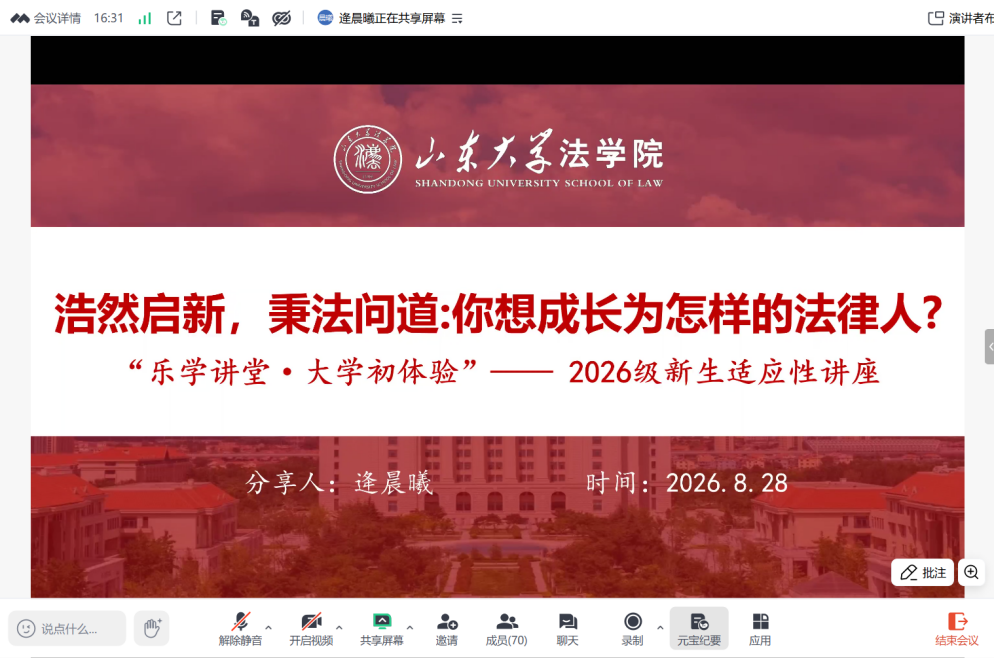Open 聊天 chat panel
This screenshot has height=658, width=994.
pyautogui.click(x=567, y=629)
